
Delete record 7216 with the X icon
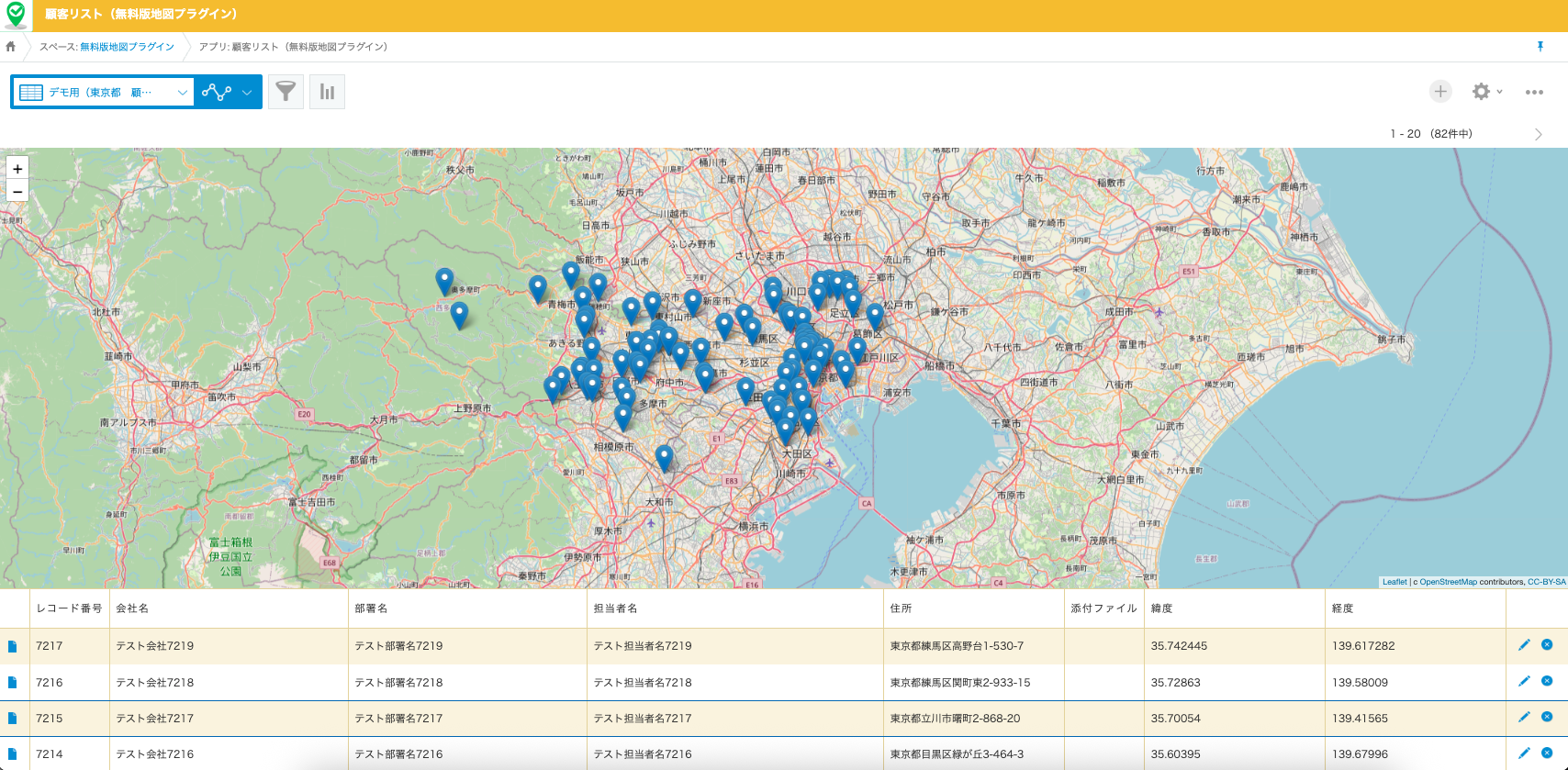(x=1547, y=681)
